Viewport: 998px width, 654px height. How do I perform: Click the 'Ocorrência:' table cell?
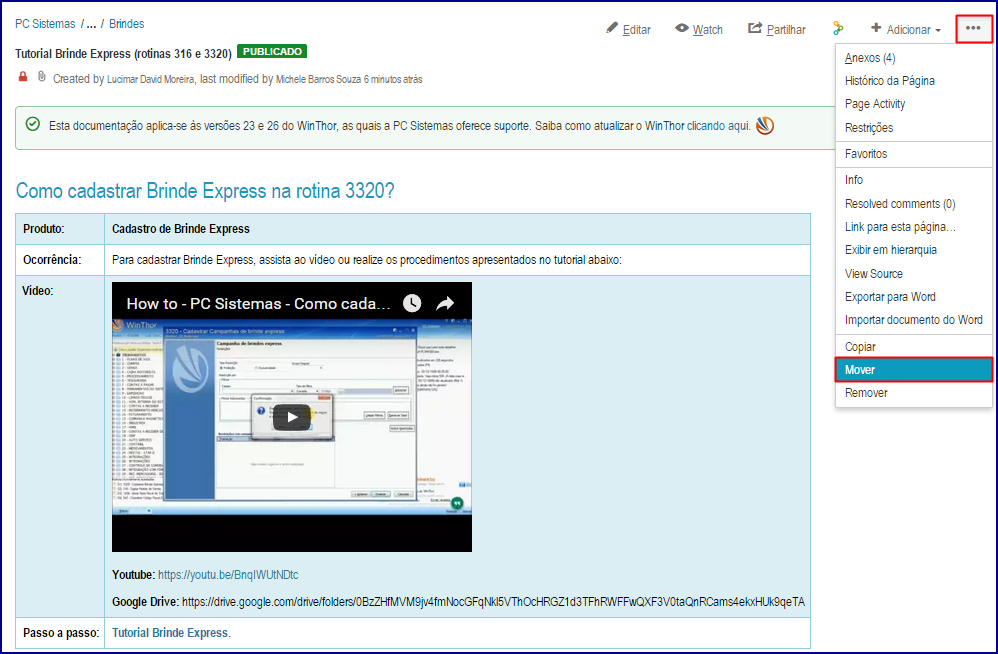pos(60,260)
